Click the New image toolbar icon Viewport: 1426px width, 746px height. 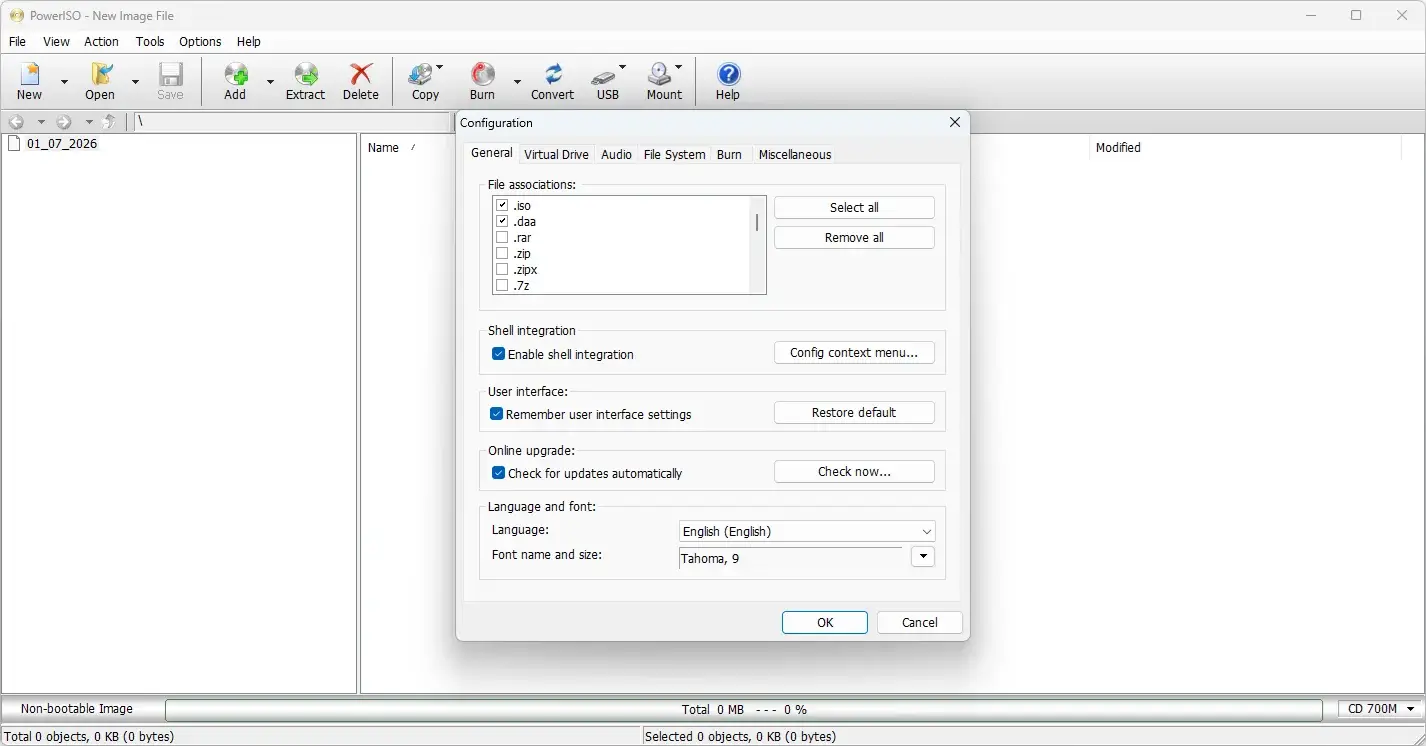(30, 74)
